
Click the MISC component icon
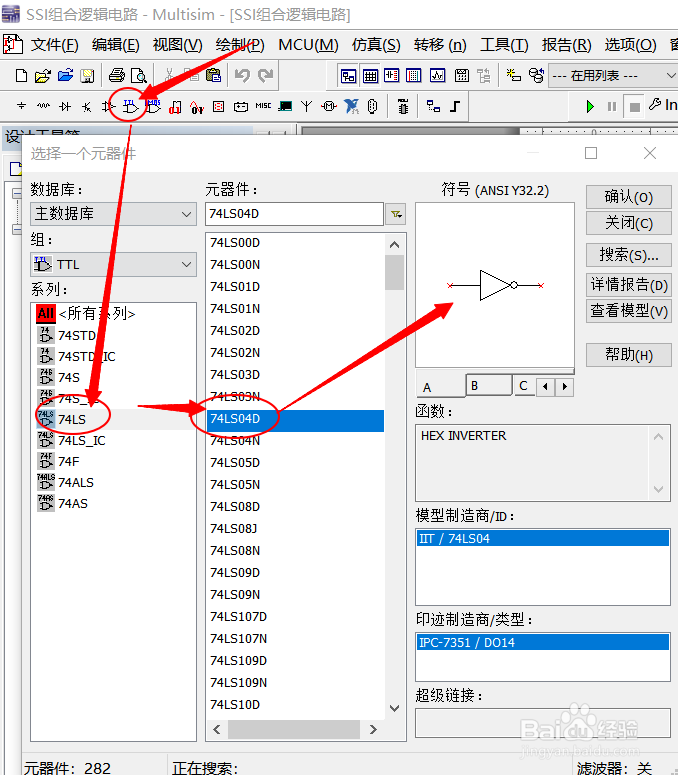tap(263, 106)
